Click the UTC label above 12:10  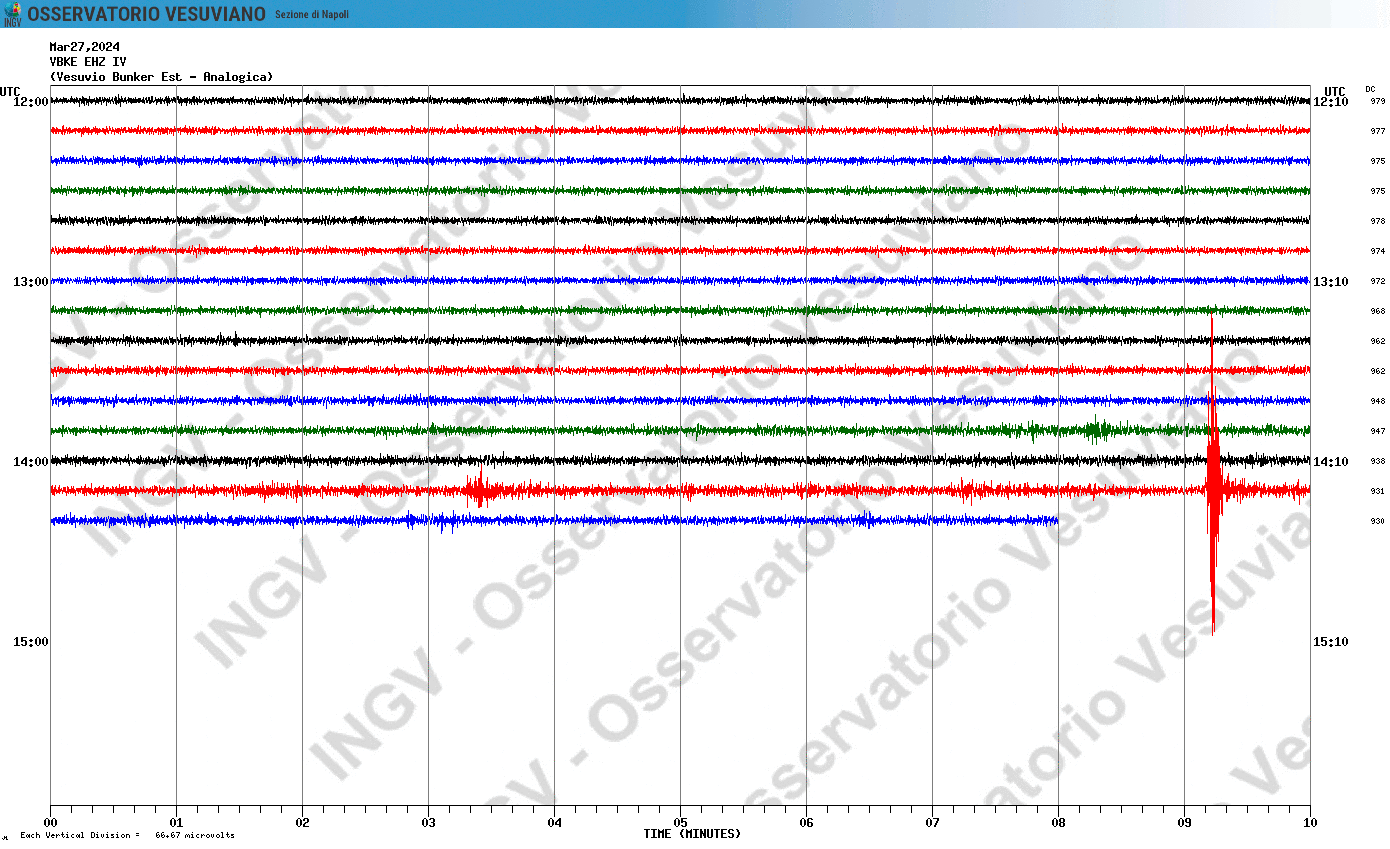tap(1335, 91)
